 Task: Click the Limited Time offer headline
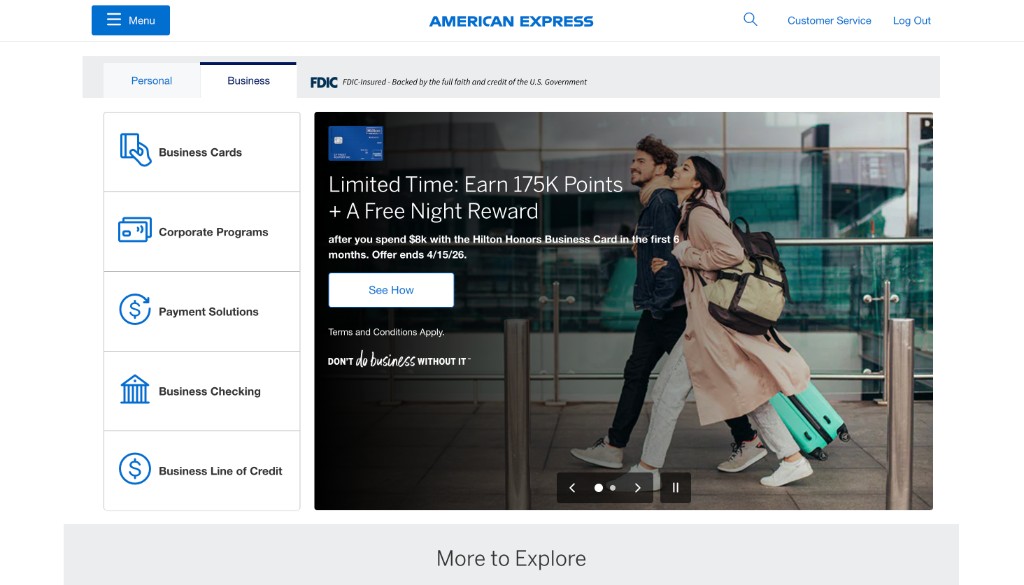pyautogui.click(x=475, y=197)
